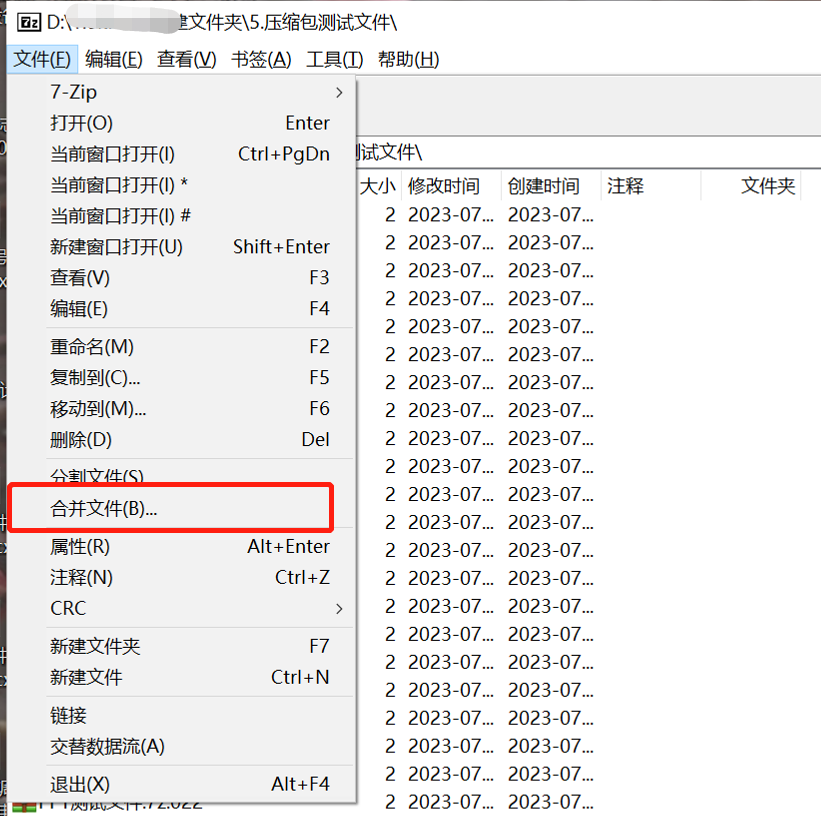Choose 链接 menu item

pyautogui.click(x=182, y=715)
